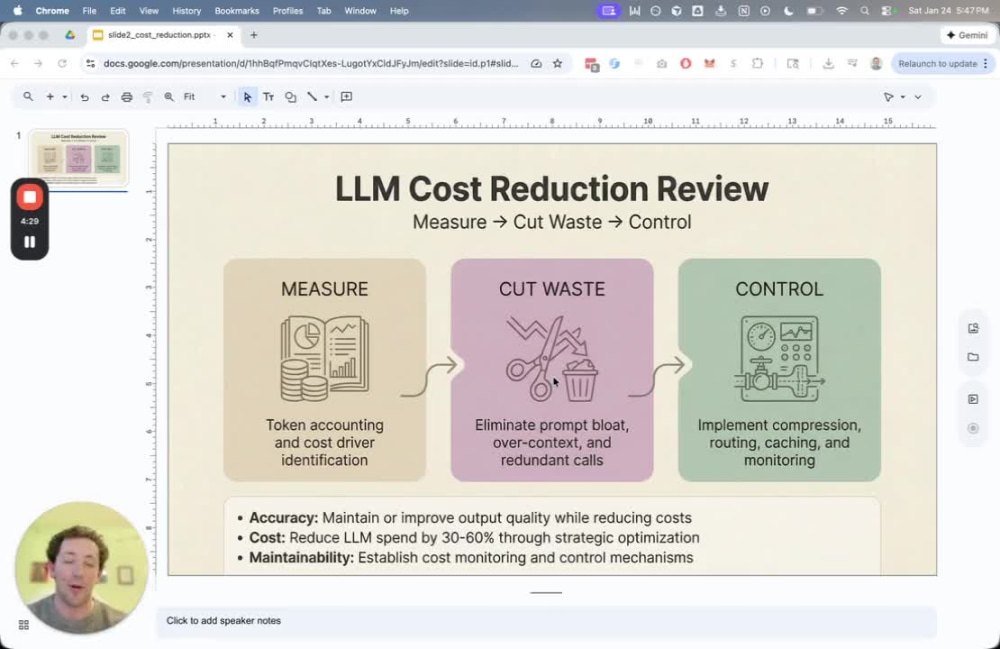This screenshot has width=1000, height=649.
Task: Select the Text box tool
Action: 268,97
